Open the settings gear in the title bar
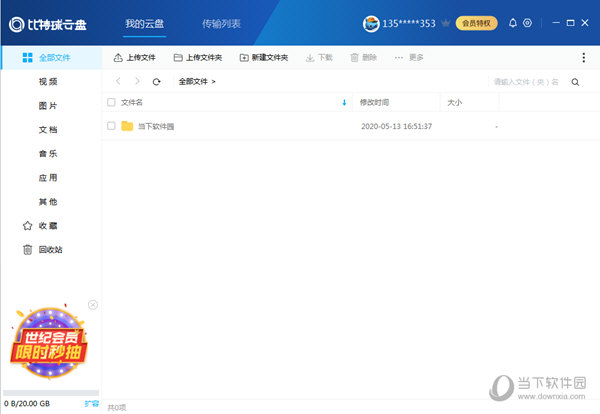The image size is (600, 414). (x=527, y=22)
